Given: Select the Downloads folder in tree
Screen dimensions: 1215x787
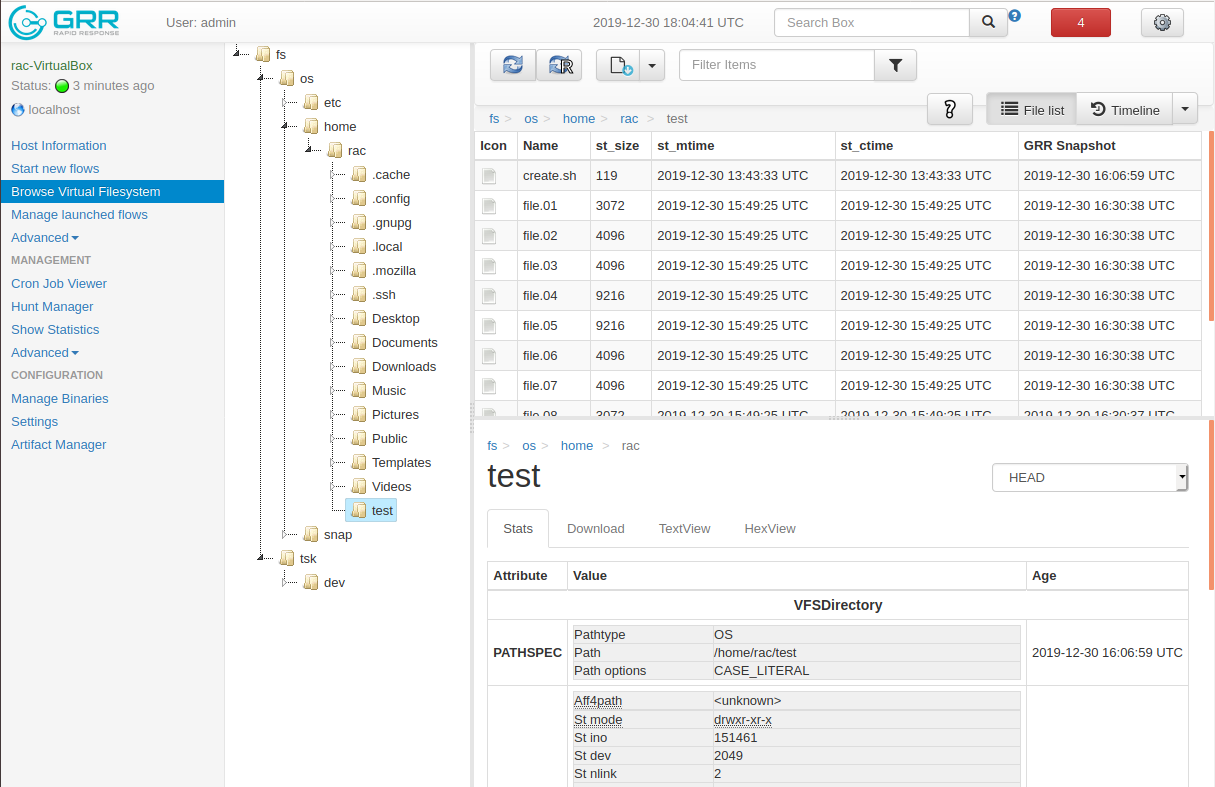Looking at the screenshot, I should 404,367.
